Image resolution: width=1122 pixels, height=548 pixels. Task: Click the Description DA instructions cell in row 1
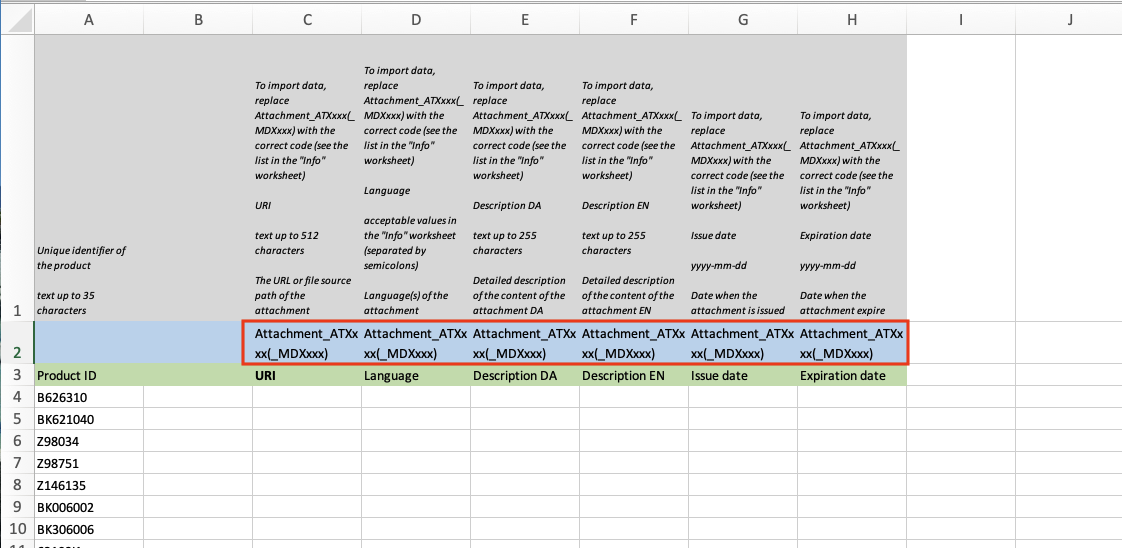pos(525,177)
